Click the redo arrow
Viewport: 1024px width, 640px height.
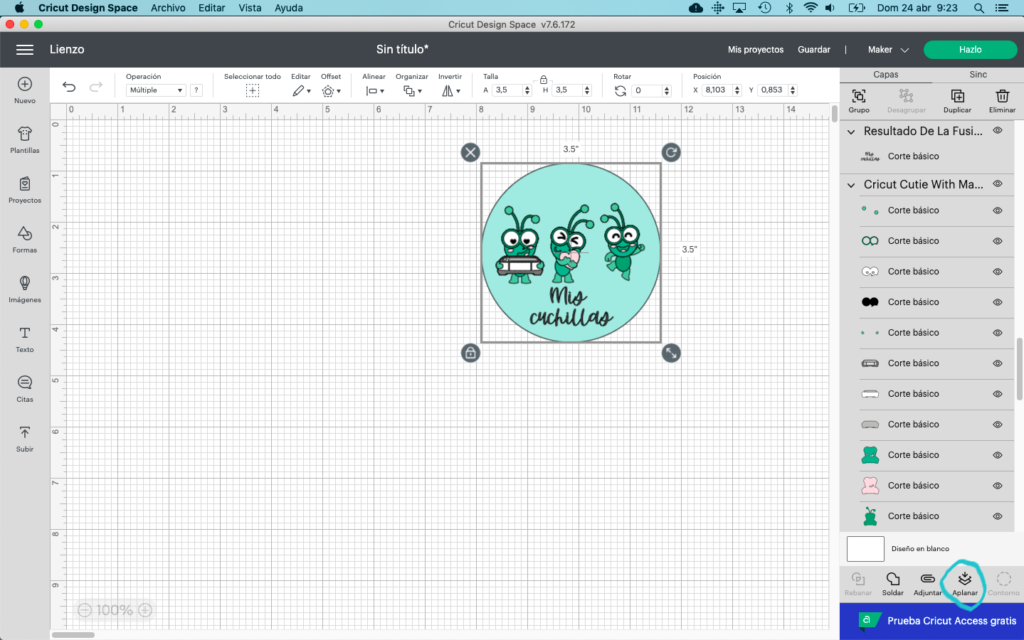[x=95, y=88]
